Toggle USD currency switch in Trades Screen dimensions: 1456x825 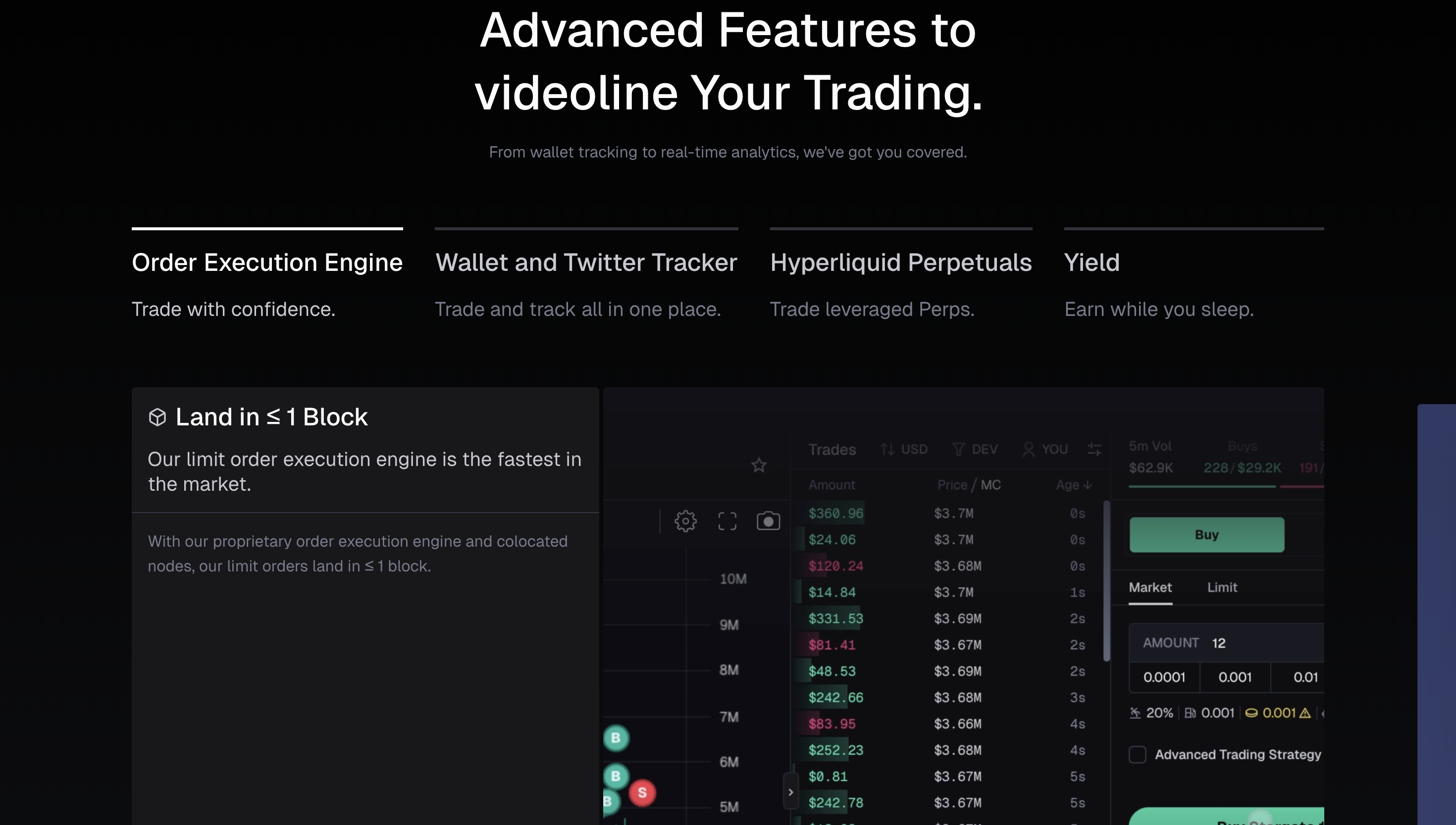904,449
